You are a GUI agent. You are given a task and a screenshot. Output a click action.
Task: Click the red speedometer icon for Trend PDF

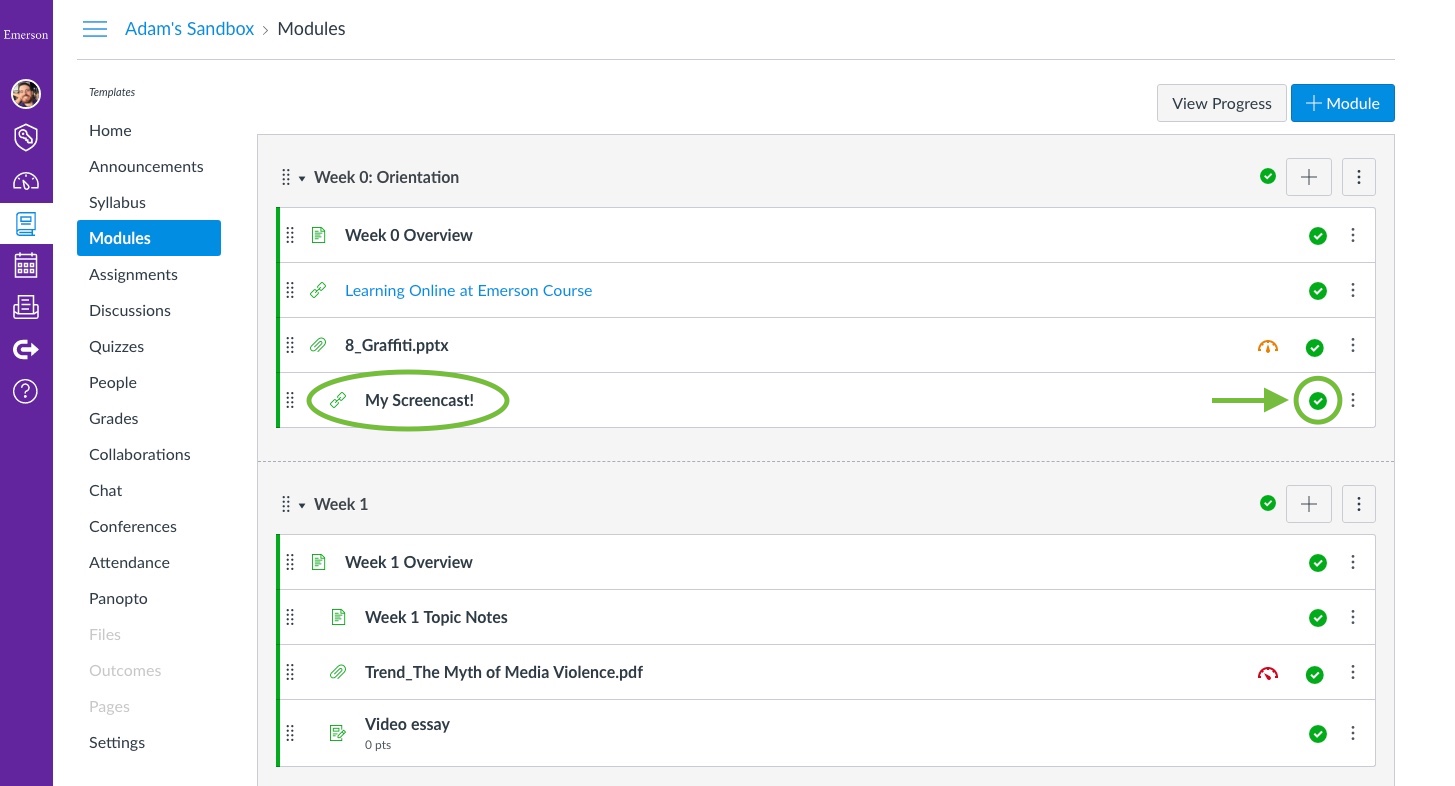[1268, 674]
